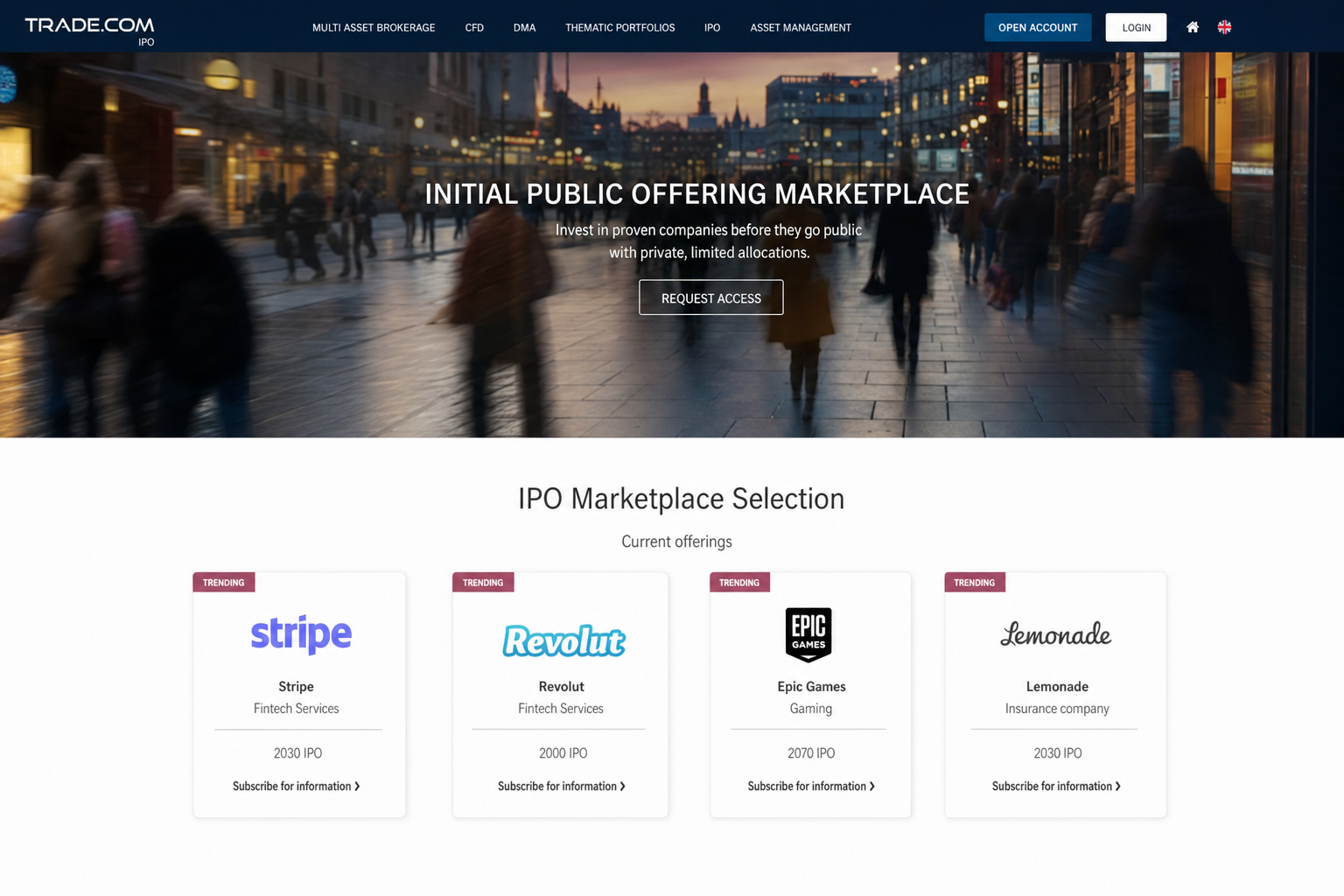
Task: Click the 'Revolut' company name text
Action: [x=562, y=687]
